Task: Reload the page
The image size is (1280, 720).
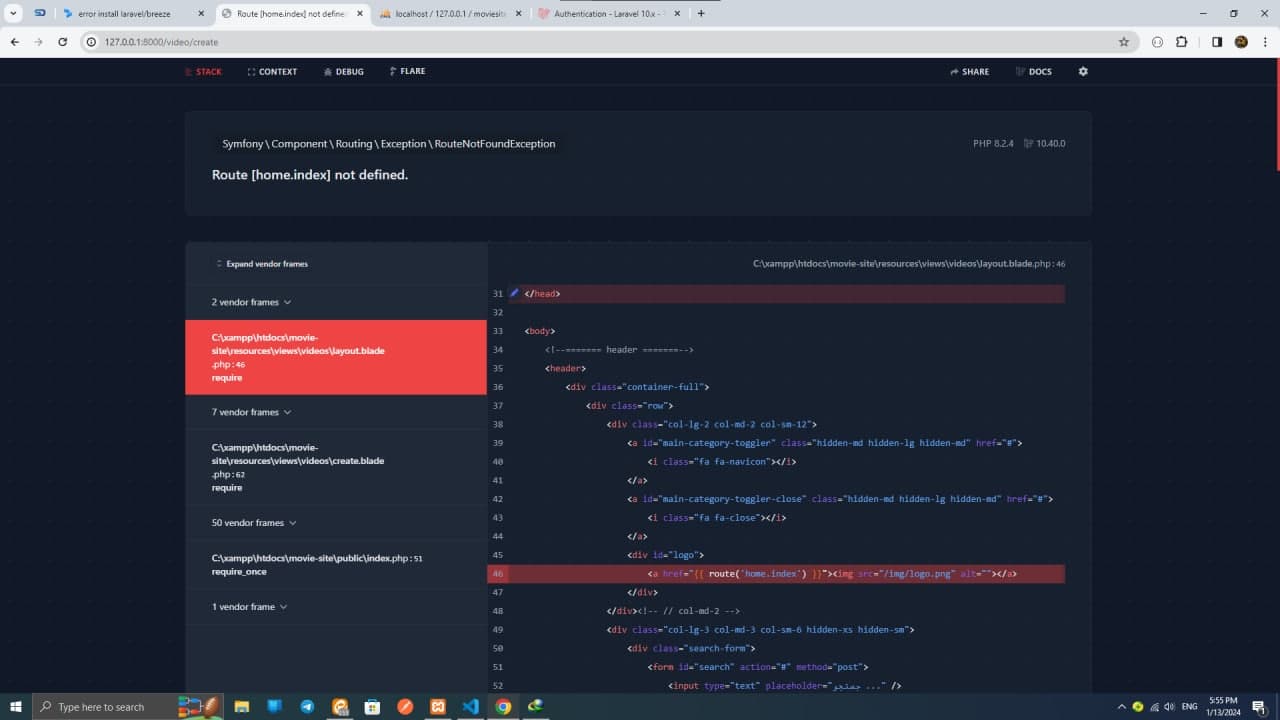Action: [x=63, y=42]
